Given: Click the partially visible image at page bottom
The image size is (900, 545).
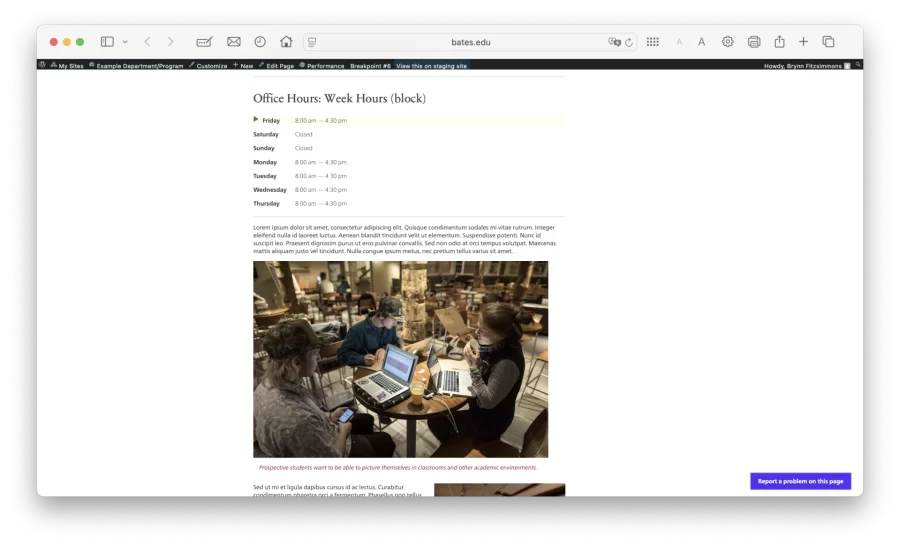Looking at the screenshot, I should [499, 490].
